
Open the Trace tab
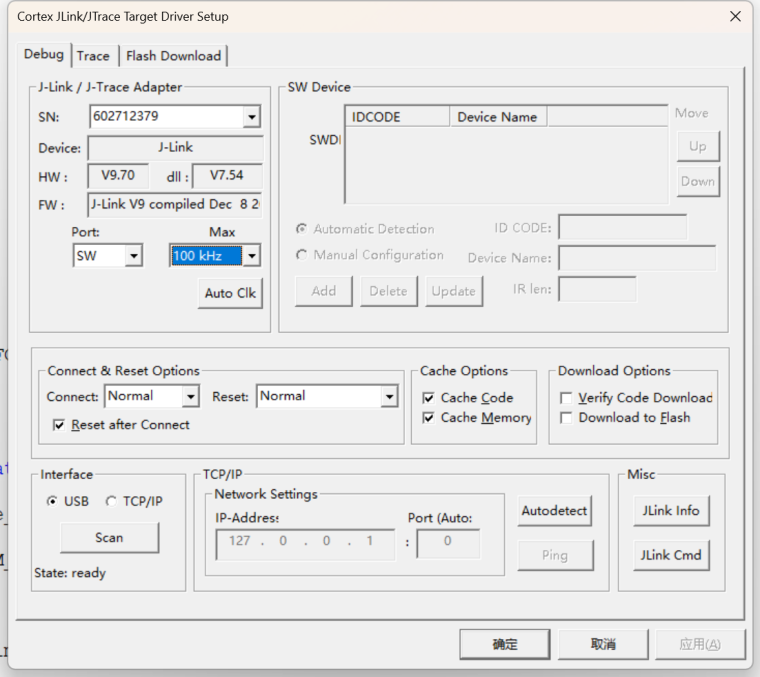93,56
